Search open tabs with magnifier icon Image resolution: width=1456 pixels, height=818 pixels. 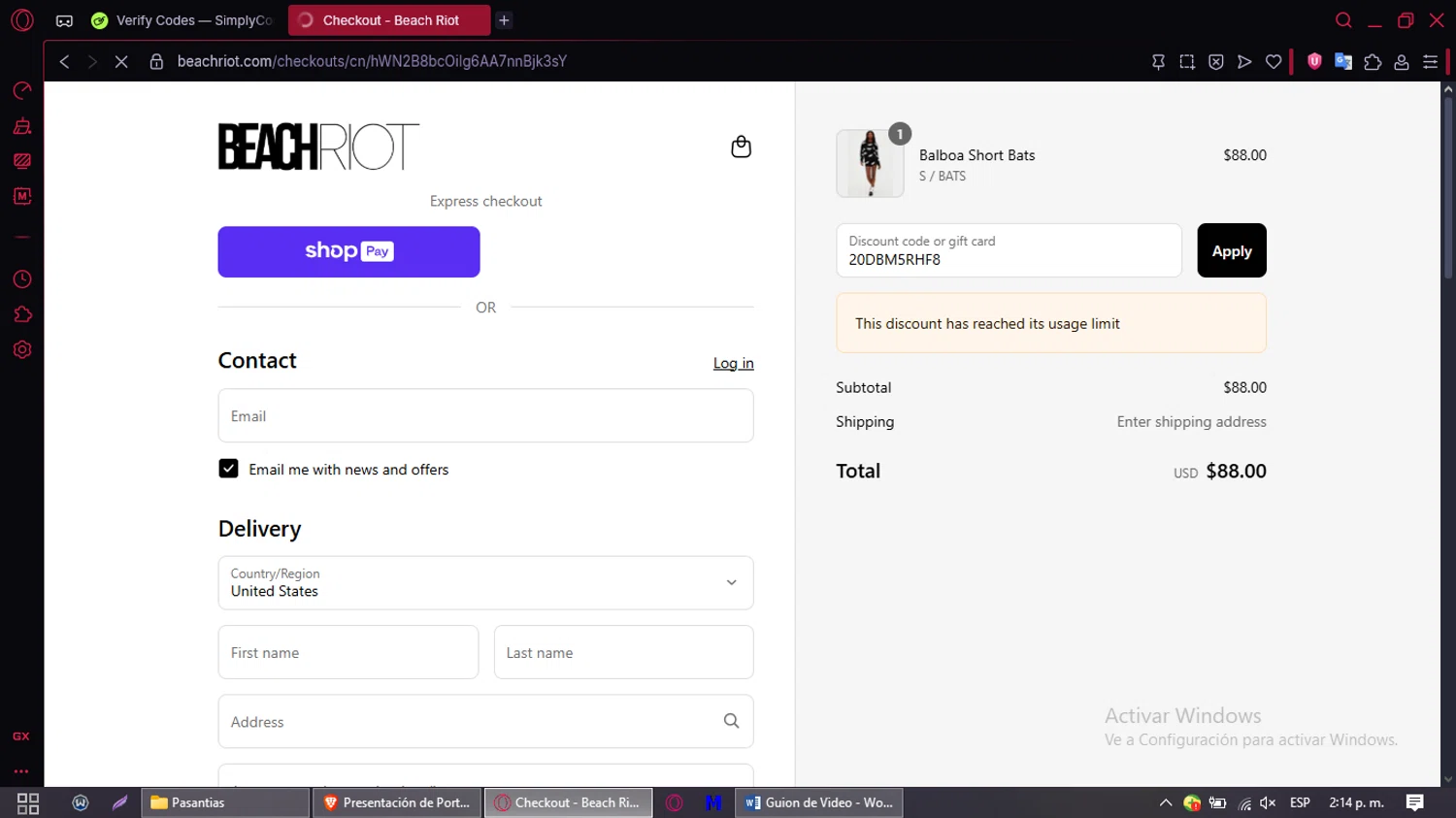coord(1343,20)
